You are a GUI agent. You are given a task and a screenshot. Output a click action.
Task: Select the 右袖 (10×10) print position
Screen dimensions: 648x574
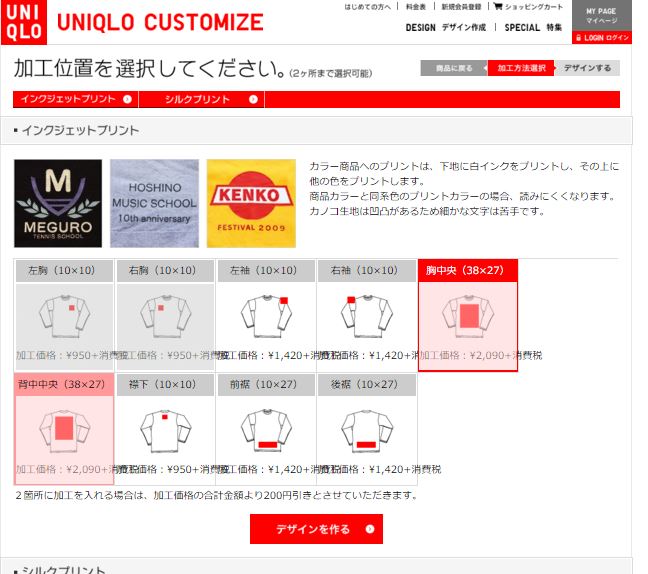[x=367, y=314]
